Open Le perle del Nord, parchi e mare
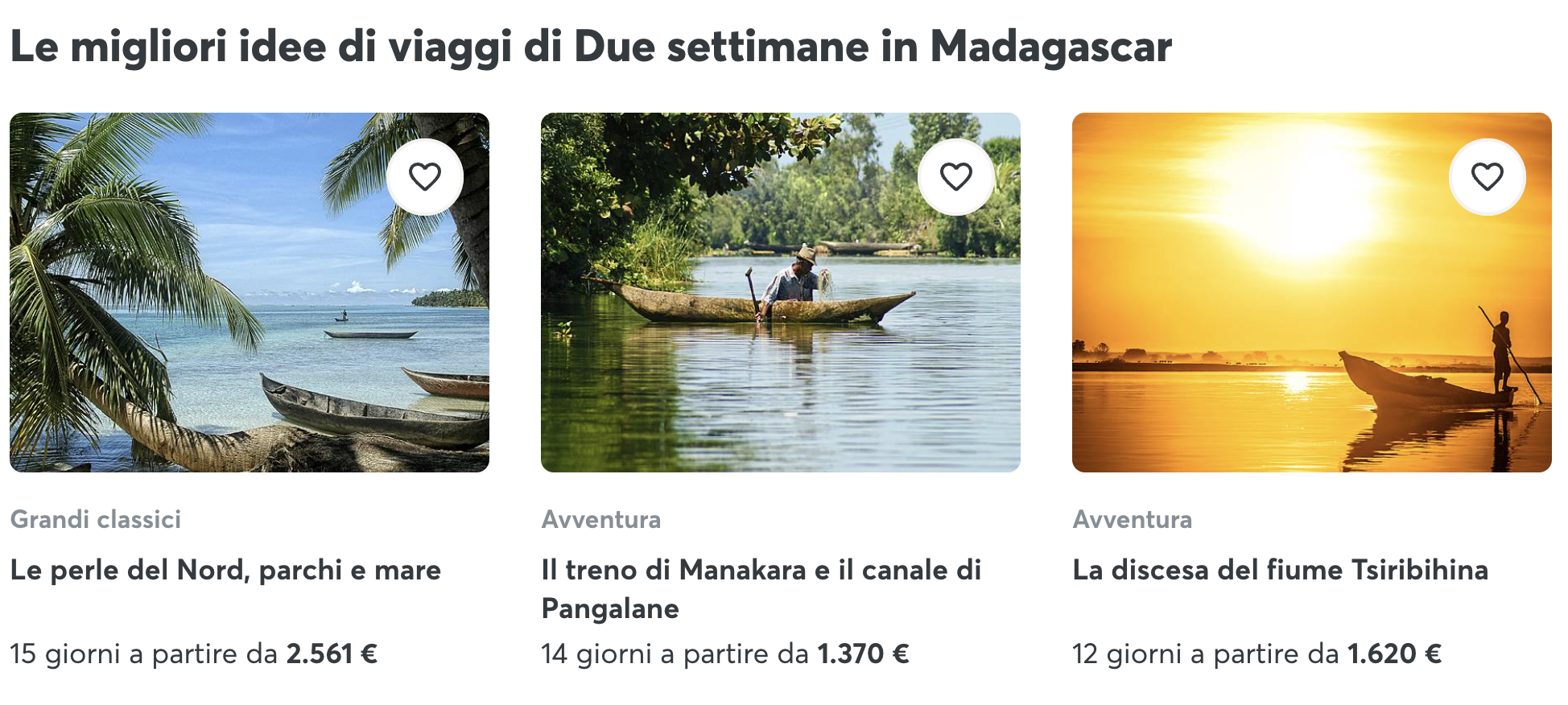 pyautogui.click(x=225, y=570)
